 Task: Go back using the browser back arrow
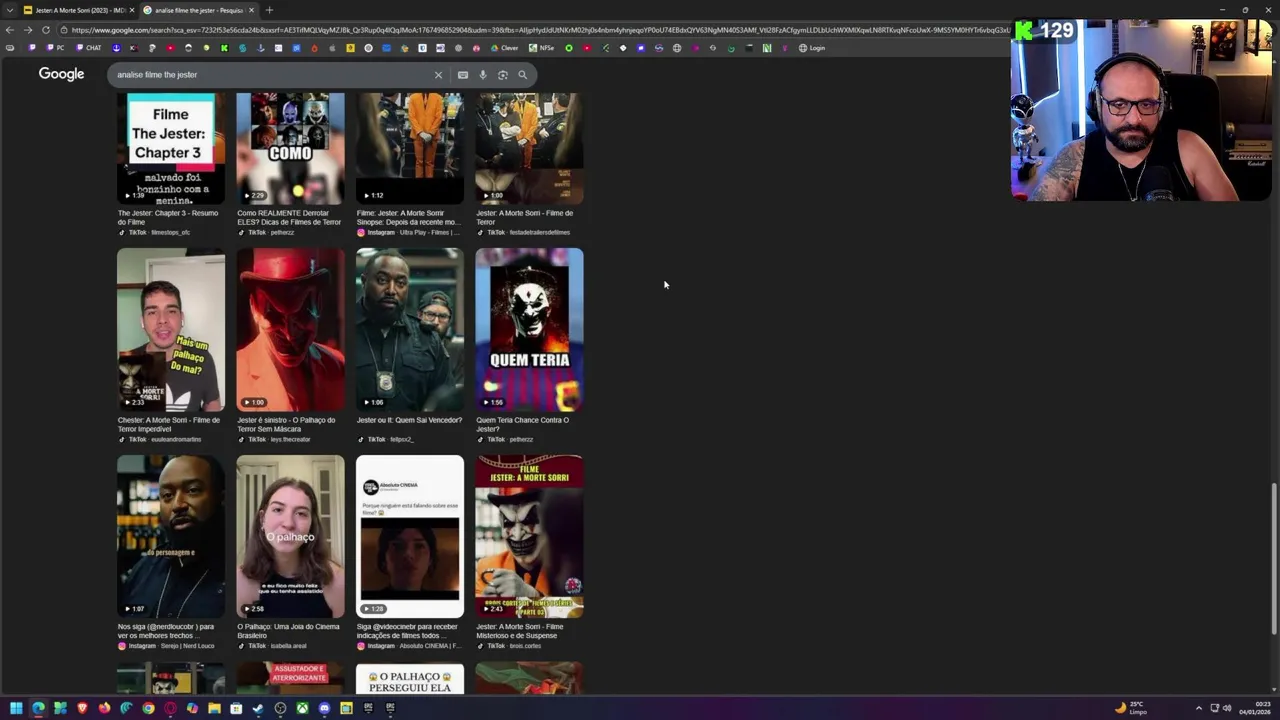[x=10, y=30]
